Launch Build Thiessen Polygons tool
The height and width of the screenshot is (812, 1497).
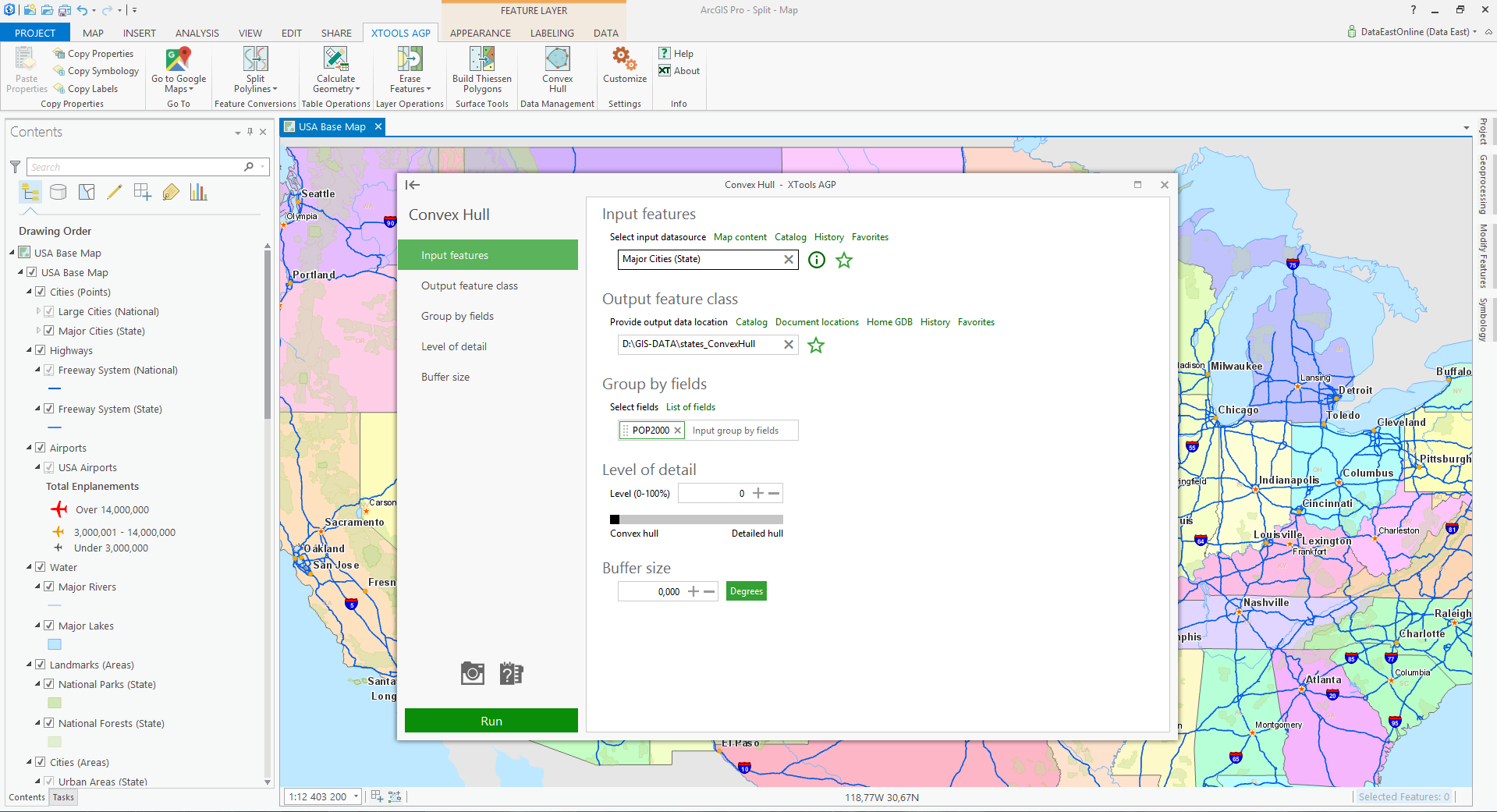(x=482, y=70)
